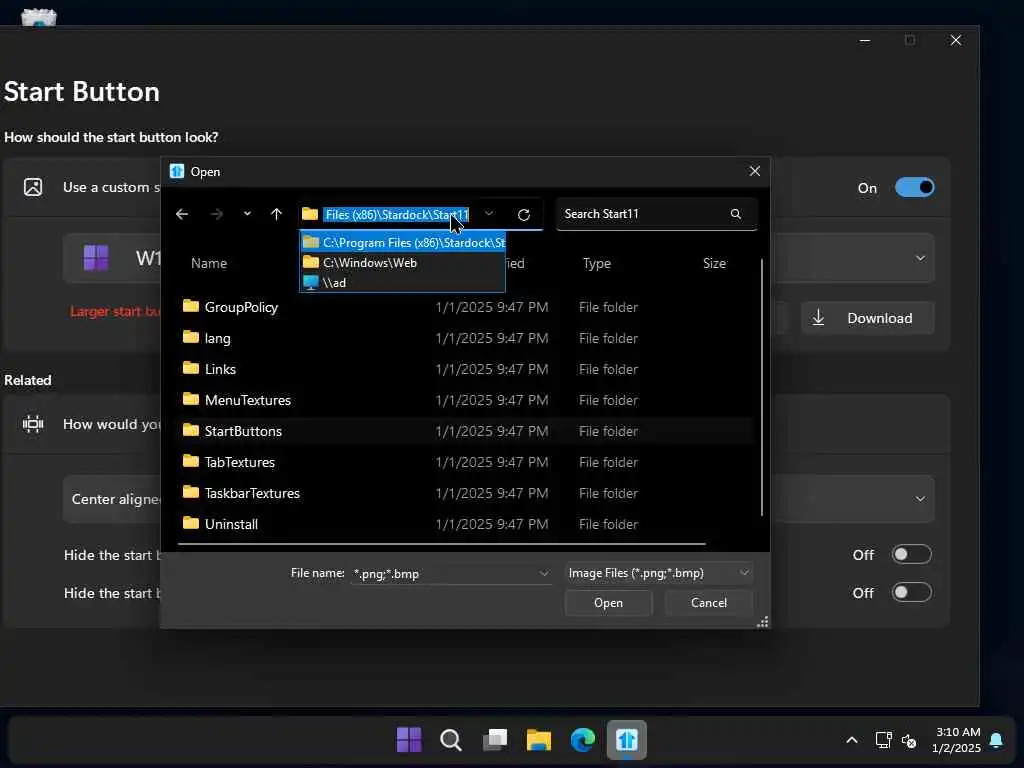Image resolution: width=1024 pixels, height=768 pixels.
Task: Open File Explorer from taskbar
Action: pyautogui.click(x=539, y=740)
